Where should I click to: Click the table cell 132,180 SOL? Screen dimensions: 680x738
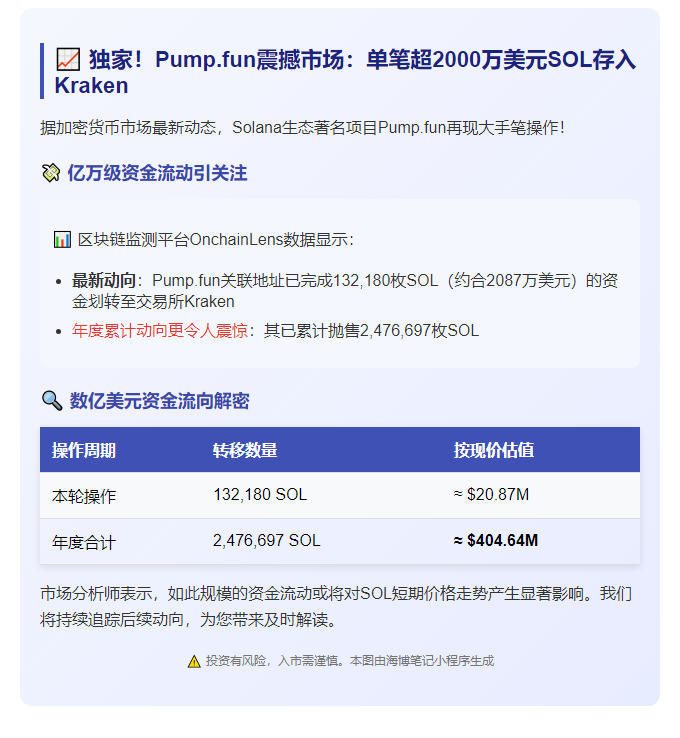pyautogui.click(x=260, y=495)
